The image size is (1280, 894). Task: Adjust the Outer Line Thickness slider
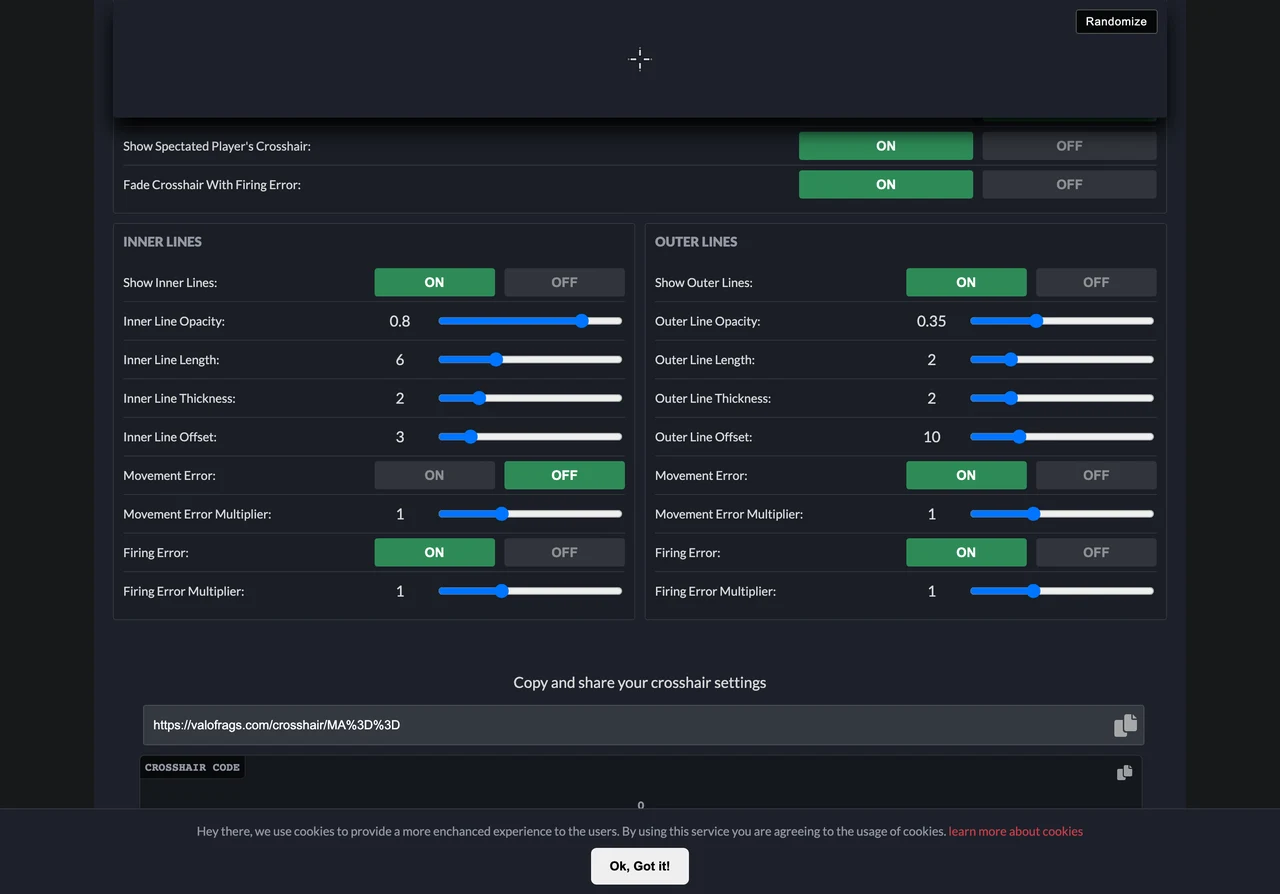1062,398
